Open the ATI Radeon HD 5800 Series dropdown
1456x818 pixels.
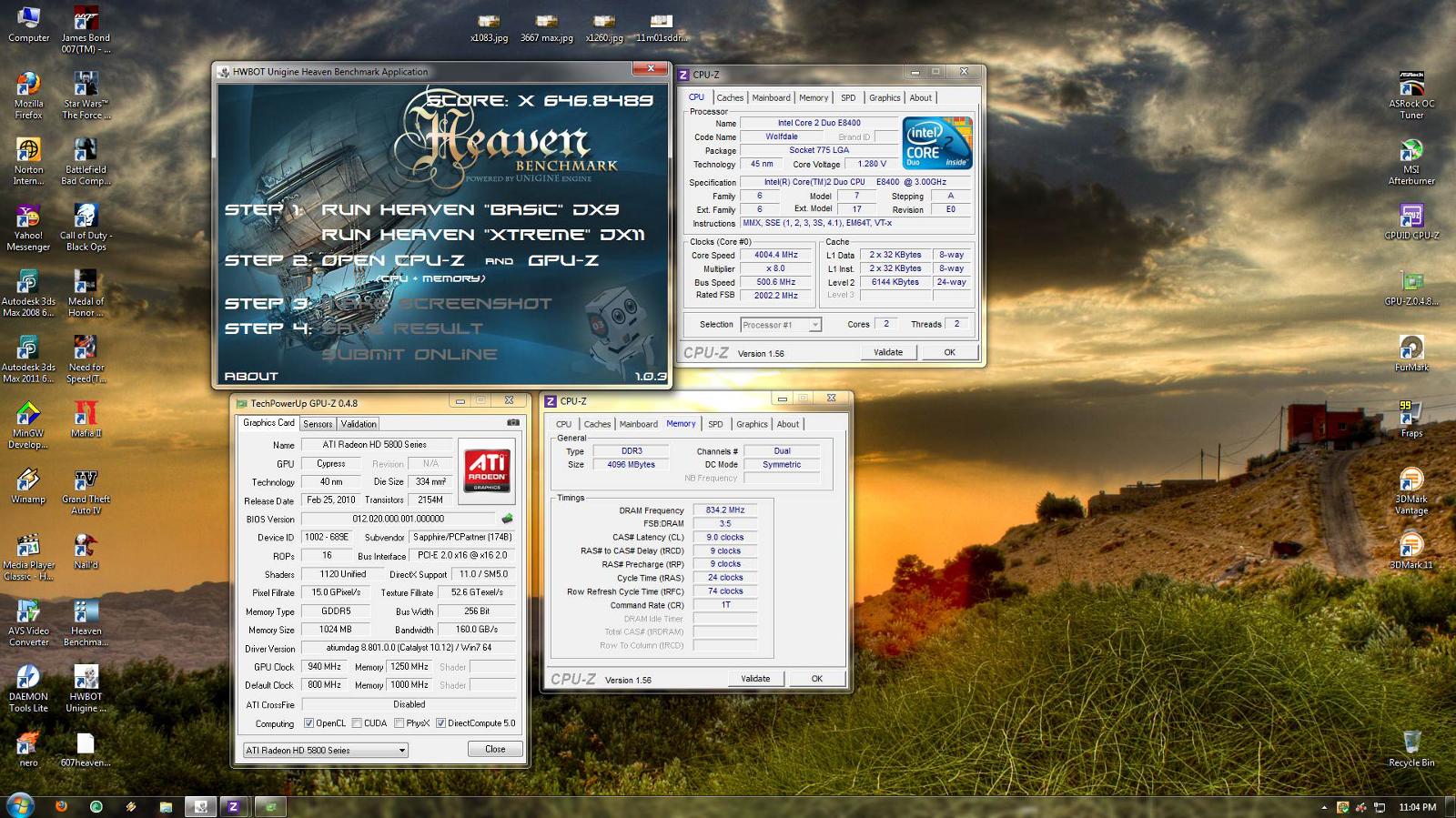[325, 750]
